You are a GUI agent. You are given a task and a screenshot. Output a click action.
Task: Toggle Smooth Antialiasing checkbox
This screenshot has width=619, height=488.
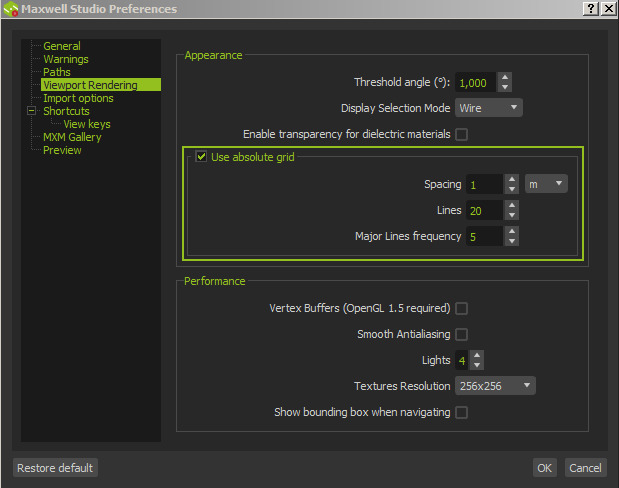coord(461,334)
